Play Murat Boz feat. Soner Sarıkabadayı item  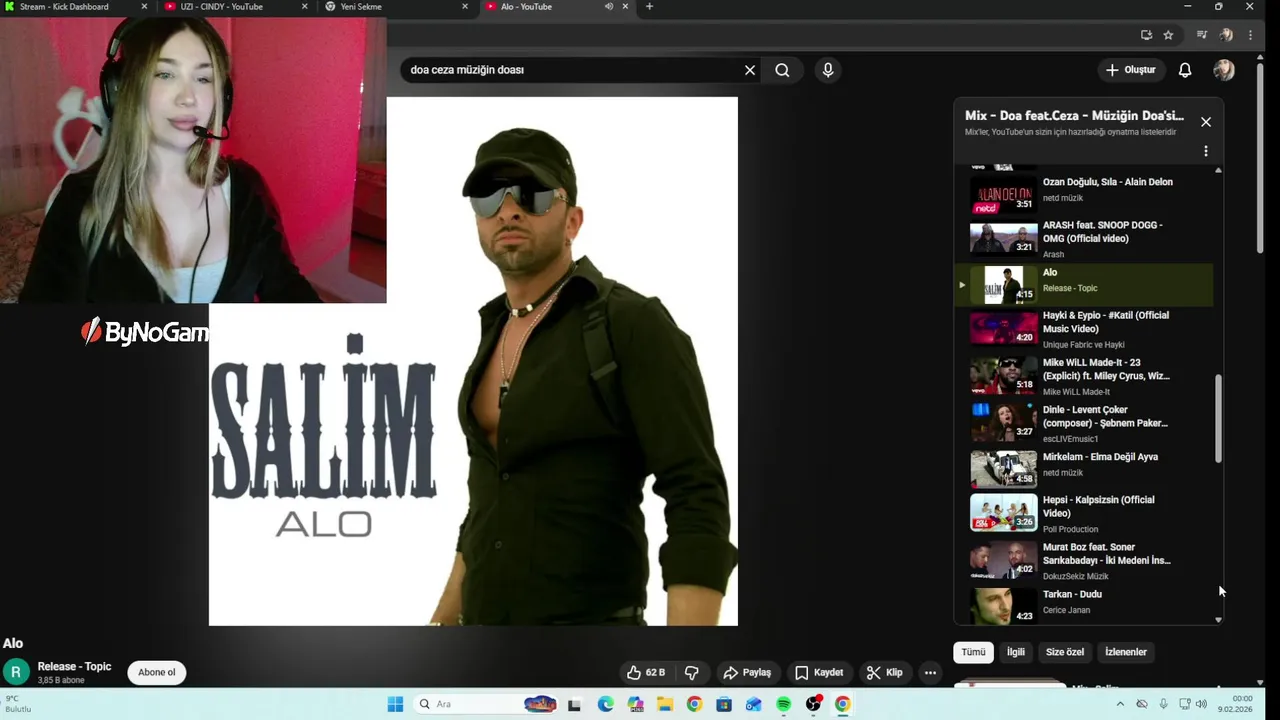click(1084, 560)
